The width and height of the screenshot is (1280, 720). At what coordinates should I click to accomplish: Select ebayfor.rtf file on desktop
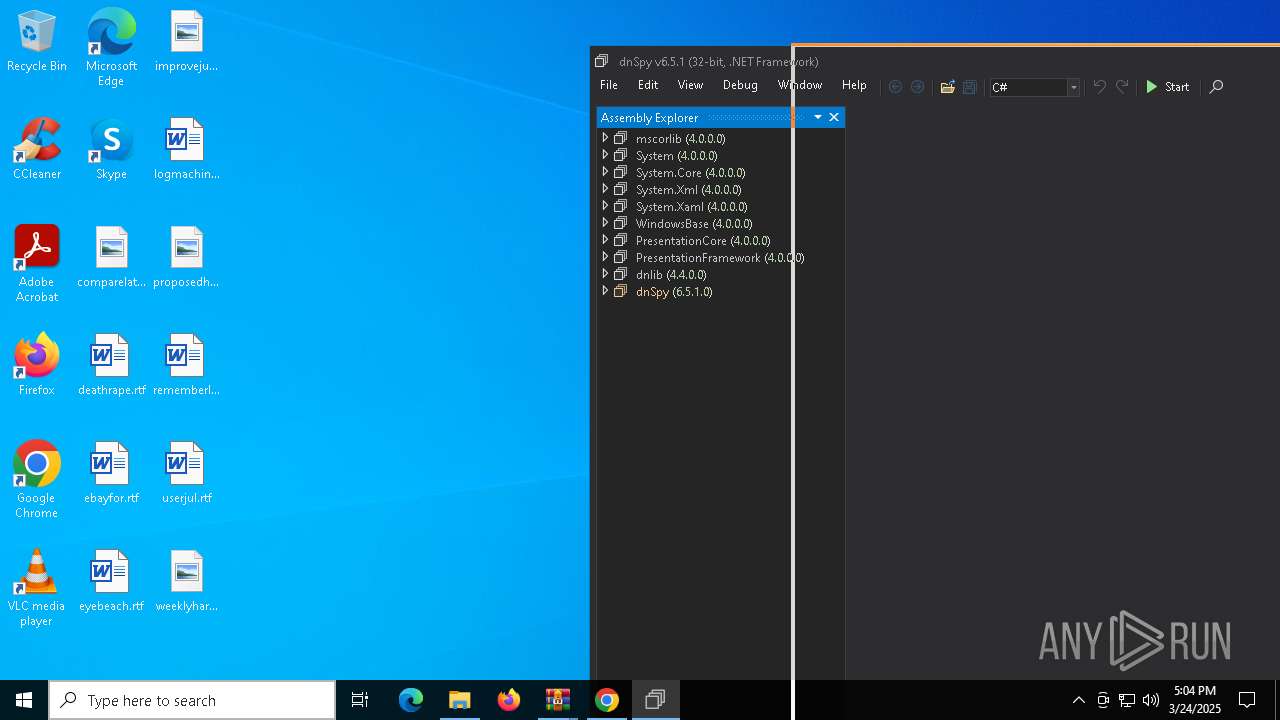coord(111,473)
